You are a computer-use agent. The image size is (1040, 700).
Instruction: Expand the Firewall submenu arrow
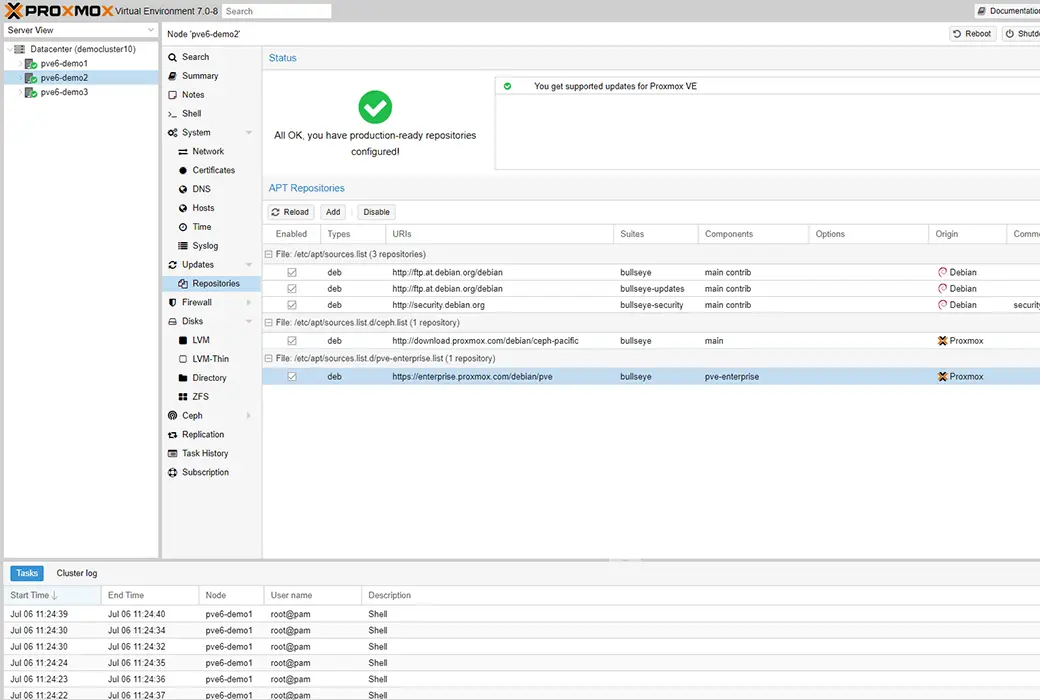tap(249, 303)
